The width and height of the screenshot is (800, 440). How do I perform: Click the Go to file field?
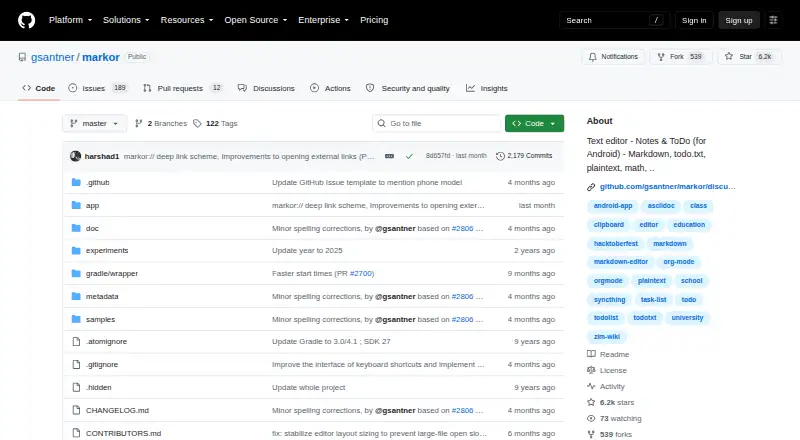pyautogui.click(x=437, y=124)
